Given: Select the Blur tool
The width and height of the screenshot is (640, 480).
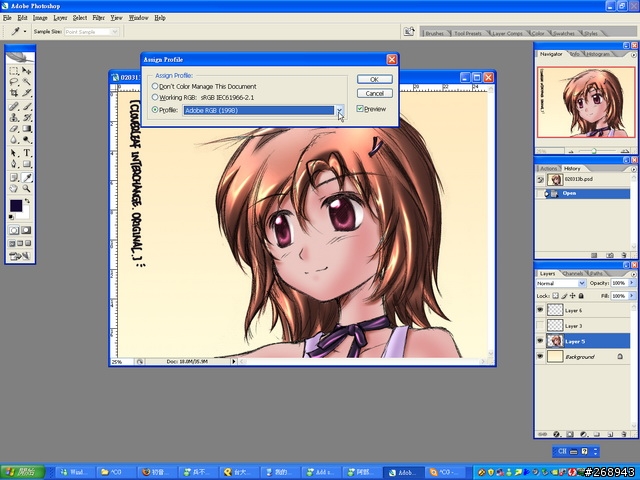Looking at the screenshot, I should coord(14,140).
